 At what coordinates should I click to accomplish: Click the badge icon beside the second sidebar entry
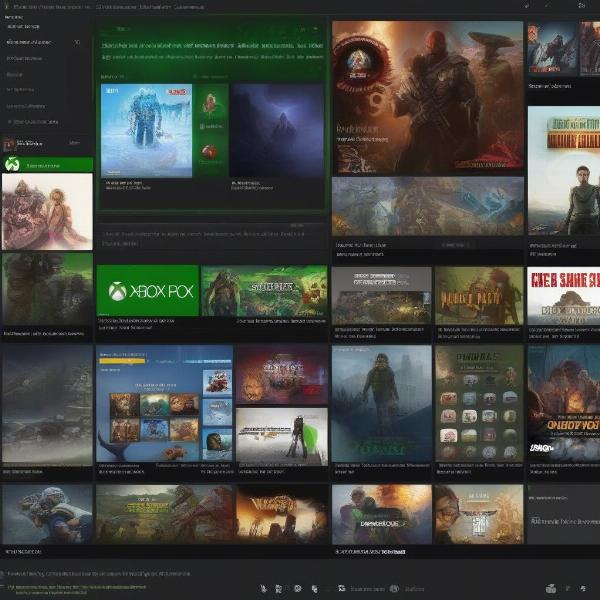tap(77, 42)
